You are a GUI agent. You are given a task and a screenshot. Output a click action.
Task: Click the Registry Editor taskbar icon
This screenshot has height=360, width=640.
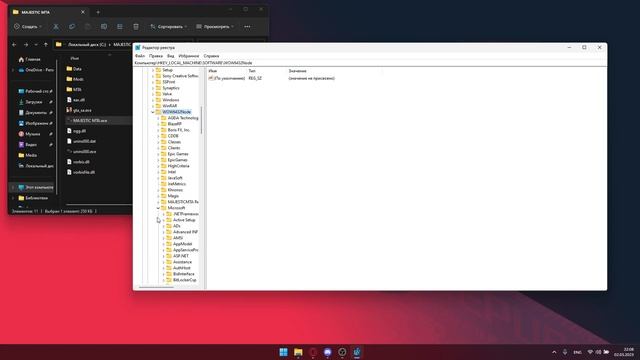pos(357,352)
